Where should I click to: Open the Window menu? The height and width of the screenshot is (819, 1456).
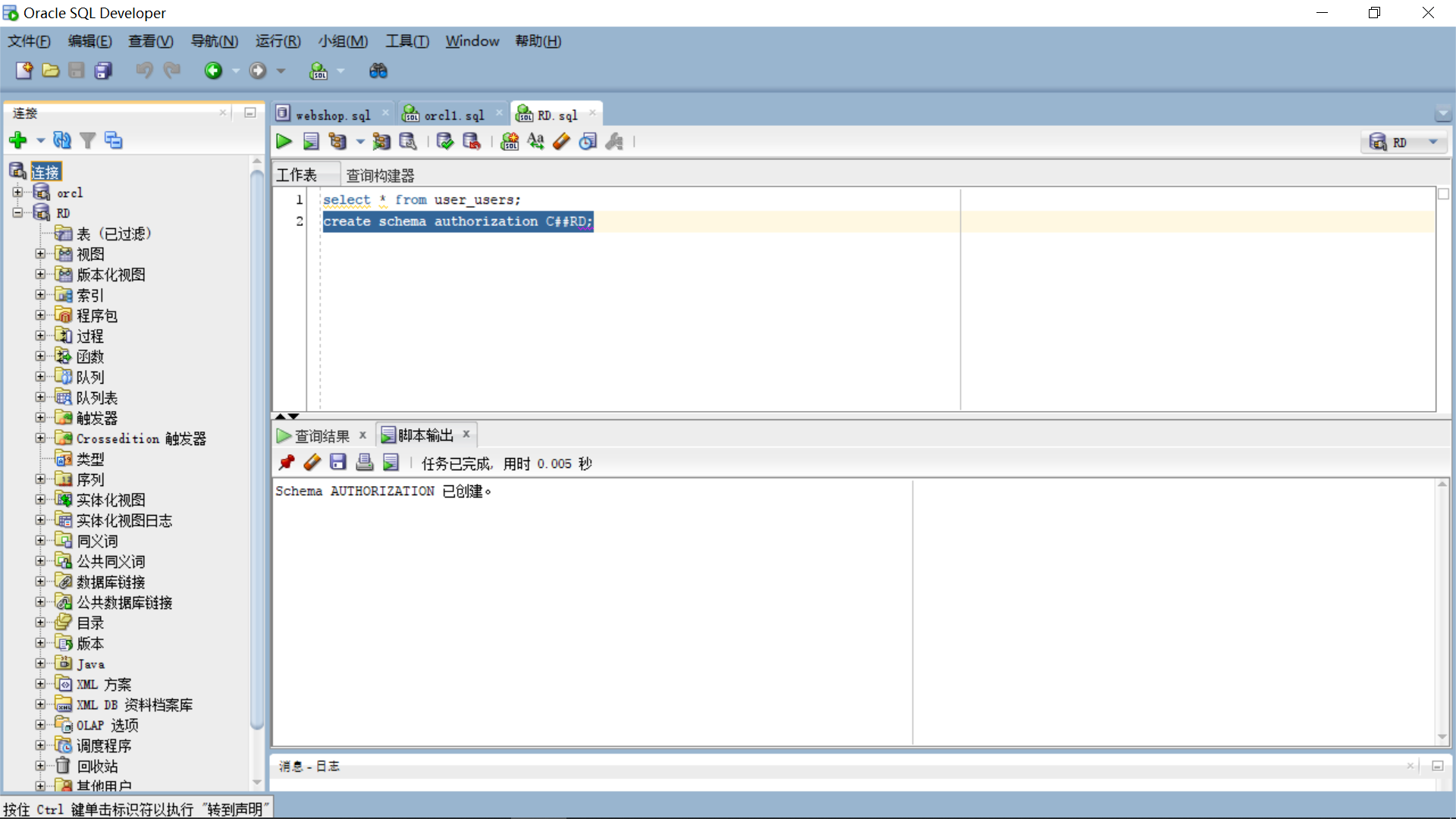click(472, 41)
